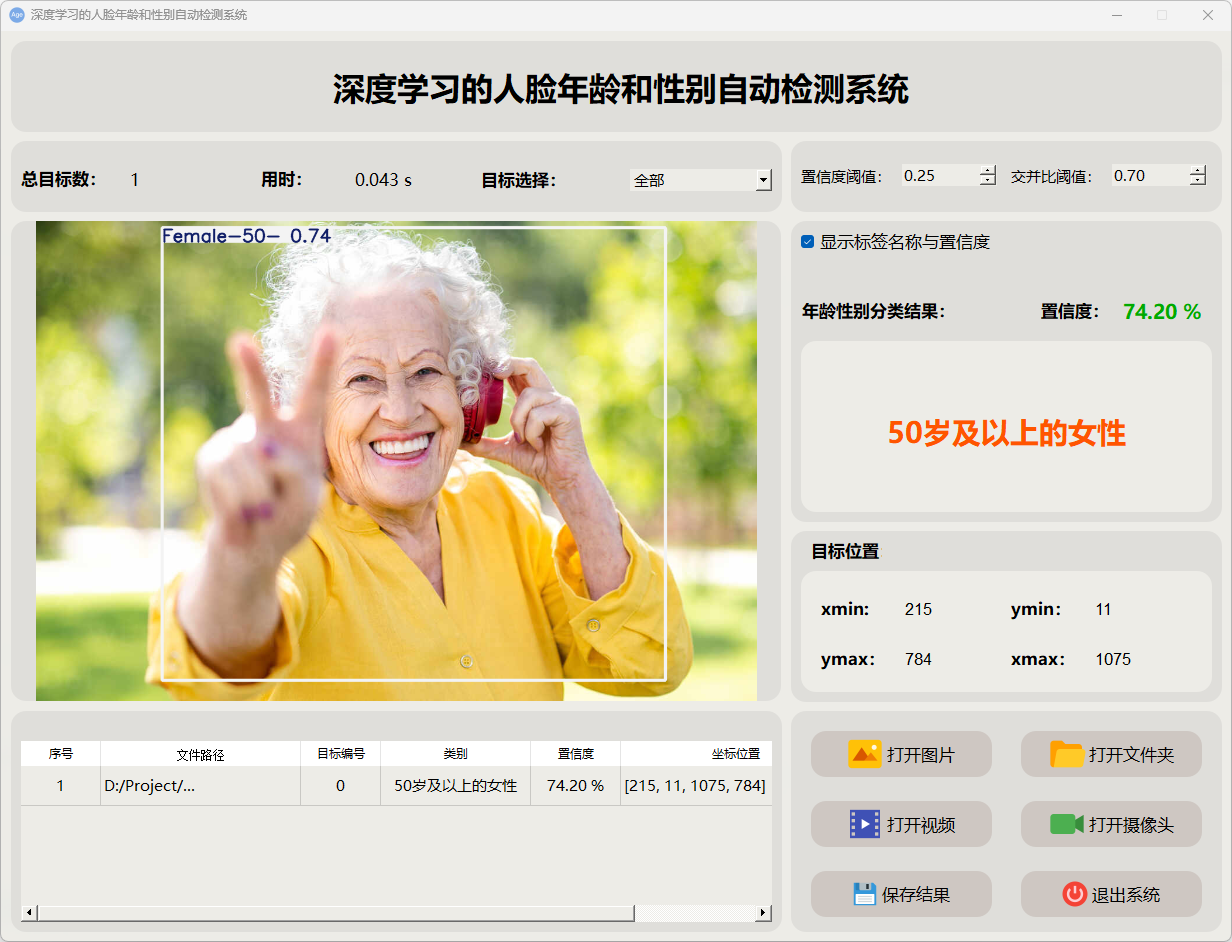The image size is (1232, 942).
Task: Increase 交并比阈值 with the up arrow
Action: (1198, 170)
